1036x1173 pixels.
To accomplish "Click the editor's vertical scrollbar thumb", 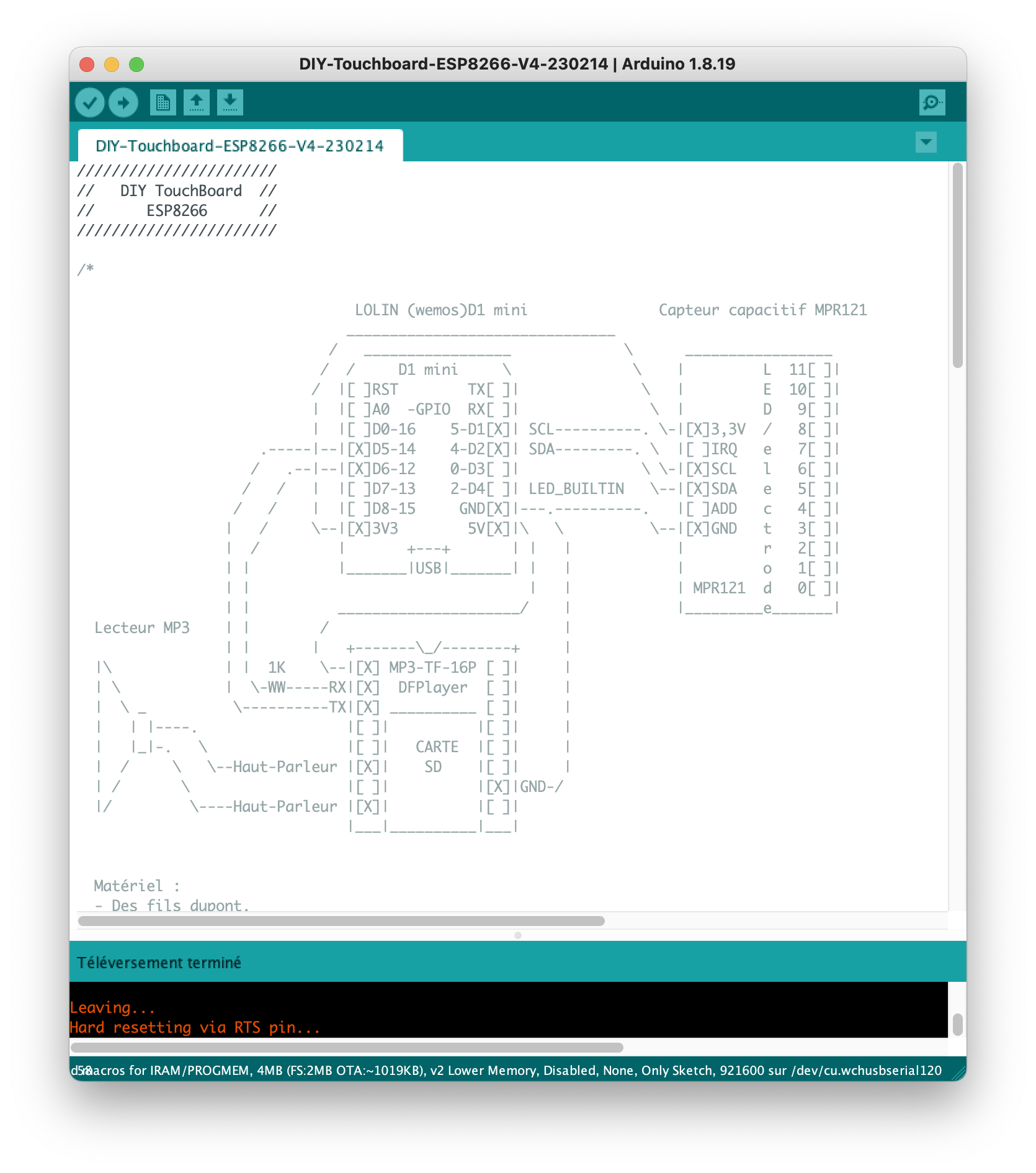I will coord(957,266).
